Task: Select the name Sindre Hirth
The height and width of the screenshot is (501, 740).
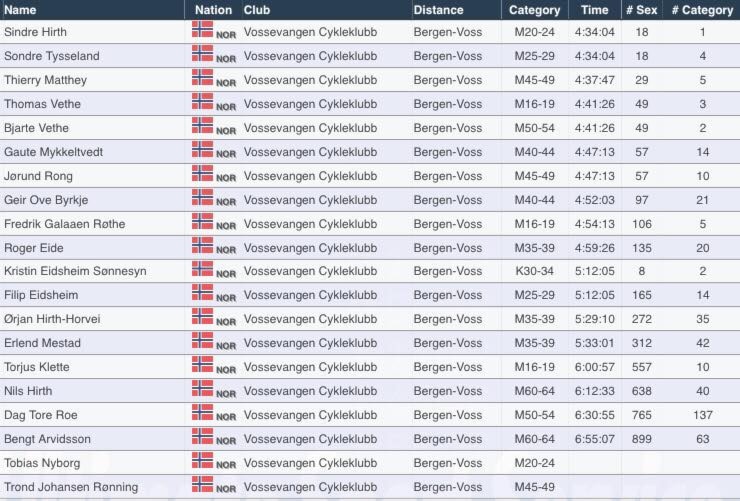Action: pos(35,32)
